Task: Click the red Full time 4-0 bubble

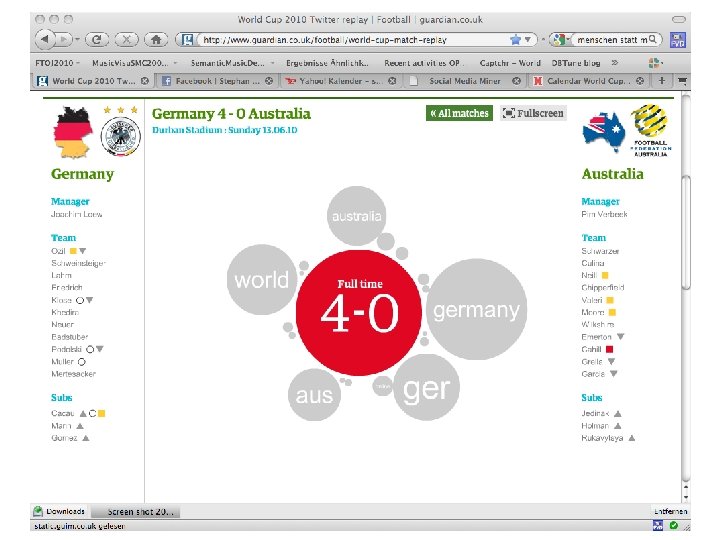Action: 359,313
